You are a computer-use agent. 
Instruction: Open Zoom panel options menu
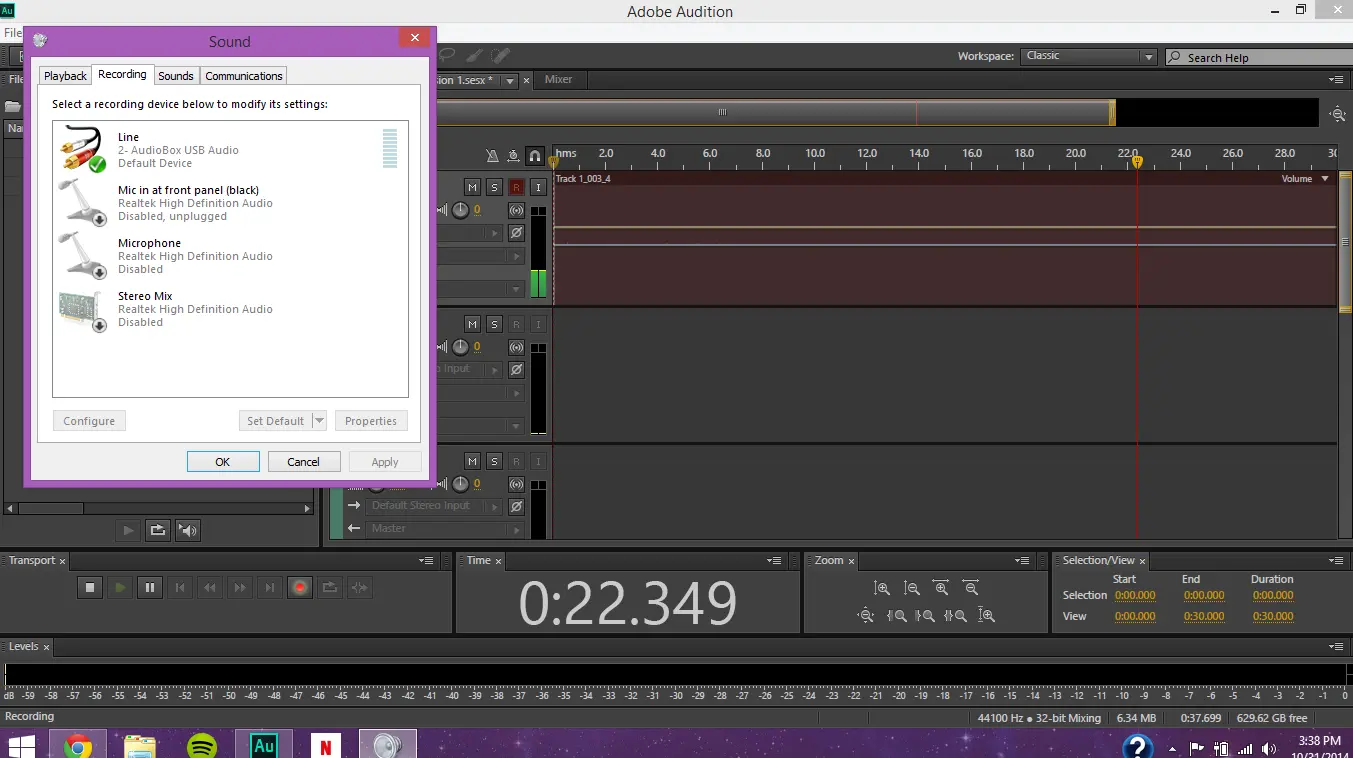pos(1022,561)
